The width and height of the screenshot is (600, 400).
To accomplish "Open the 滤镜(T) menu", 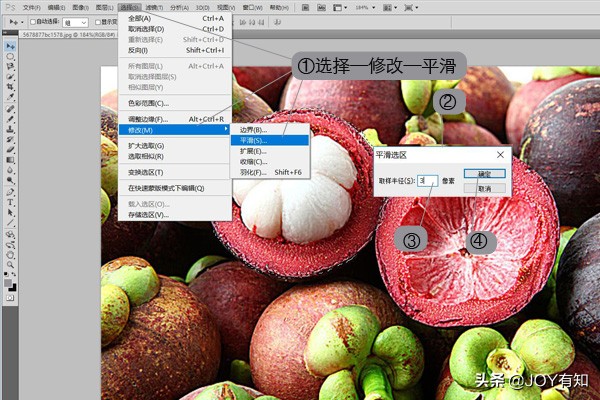I will pos(154,8).
